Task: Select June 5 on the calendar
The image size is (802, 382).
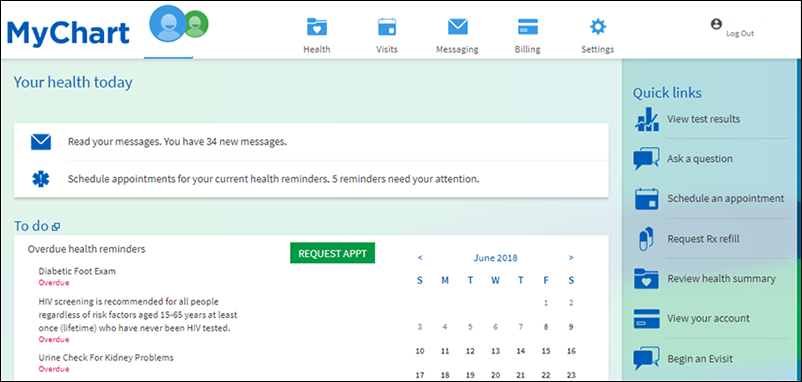Action: click(x=470, y=327)
